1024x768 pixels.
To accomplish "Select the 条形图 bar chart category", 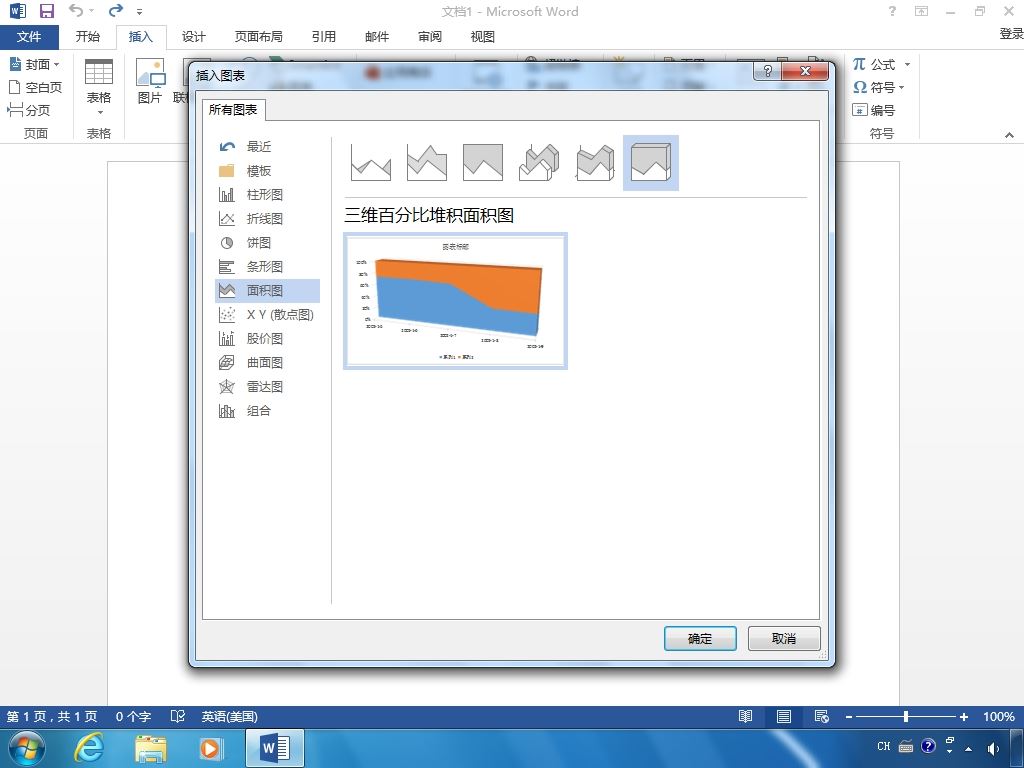I will pyautogui.click(x=267, y=266).
